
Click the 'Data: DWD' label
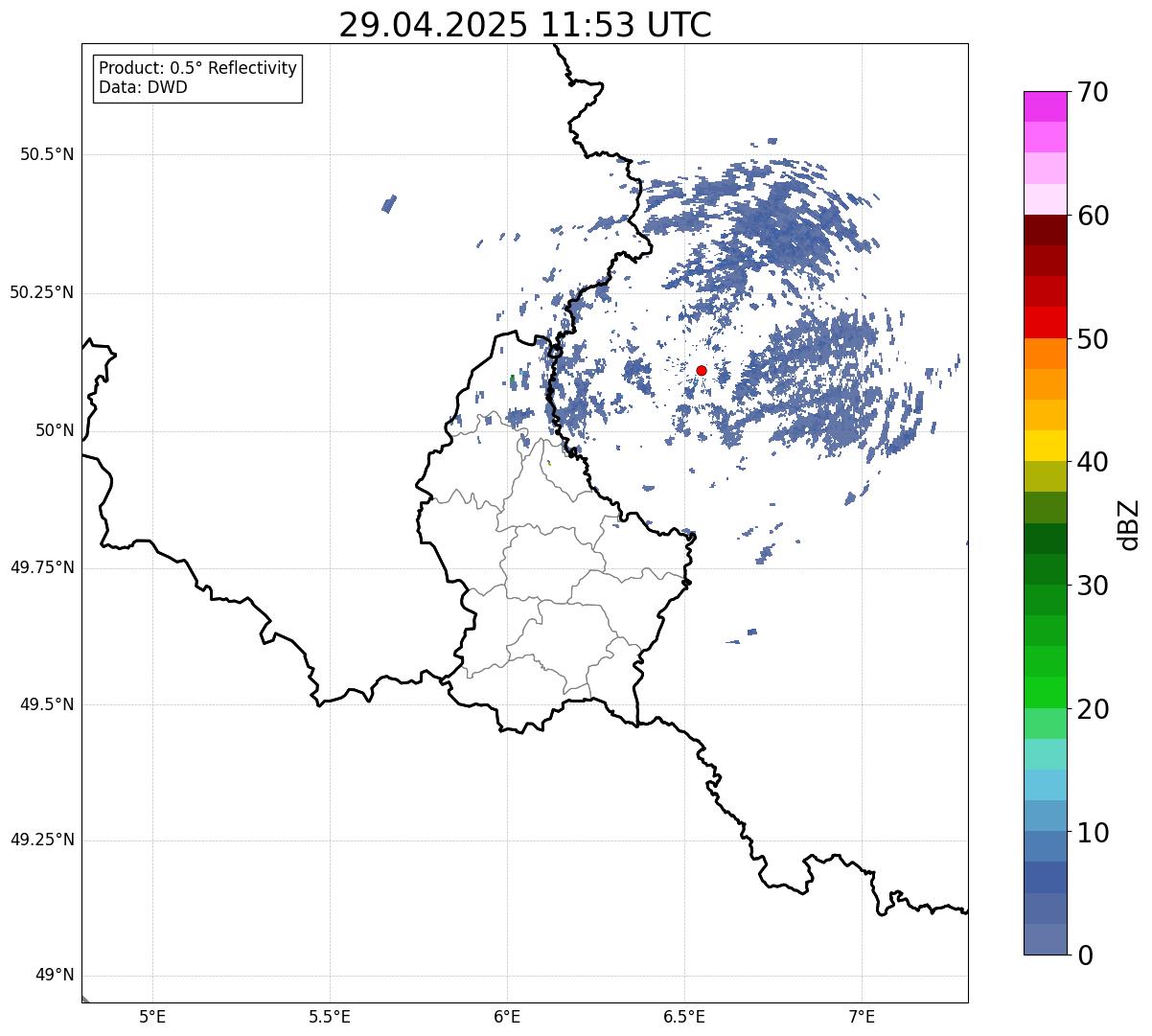point(144,87)
